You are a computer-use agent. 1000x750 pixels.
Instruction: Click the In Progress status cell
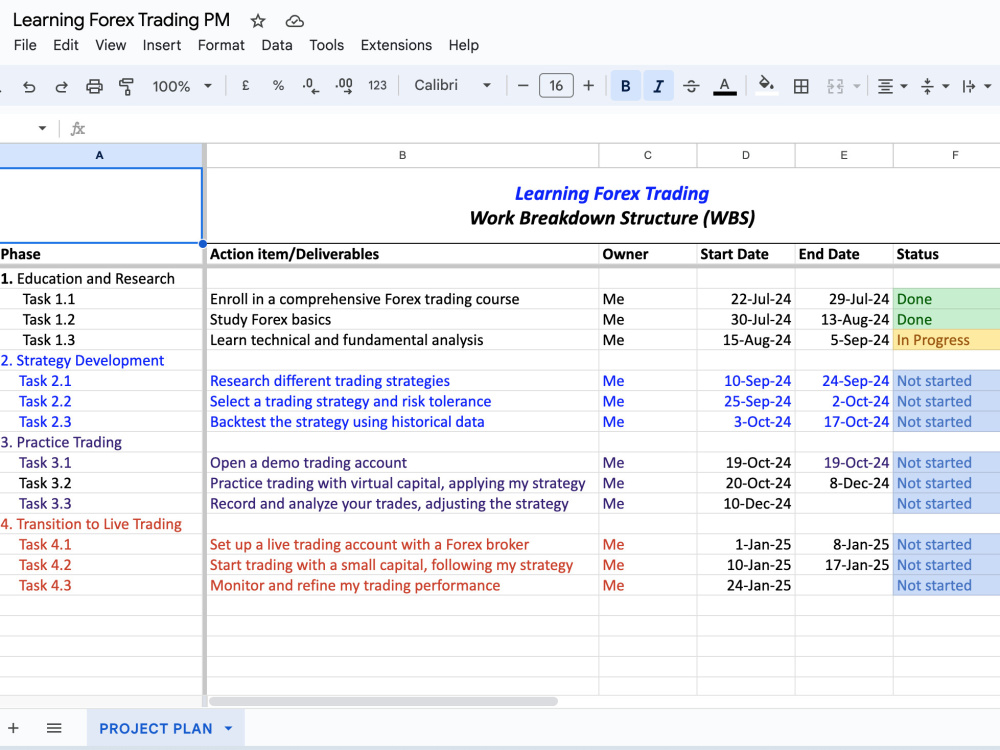click(x=946, y=340)
